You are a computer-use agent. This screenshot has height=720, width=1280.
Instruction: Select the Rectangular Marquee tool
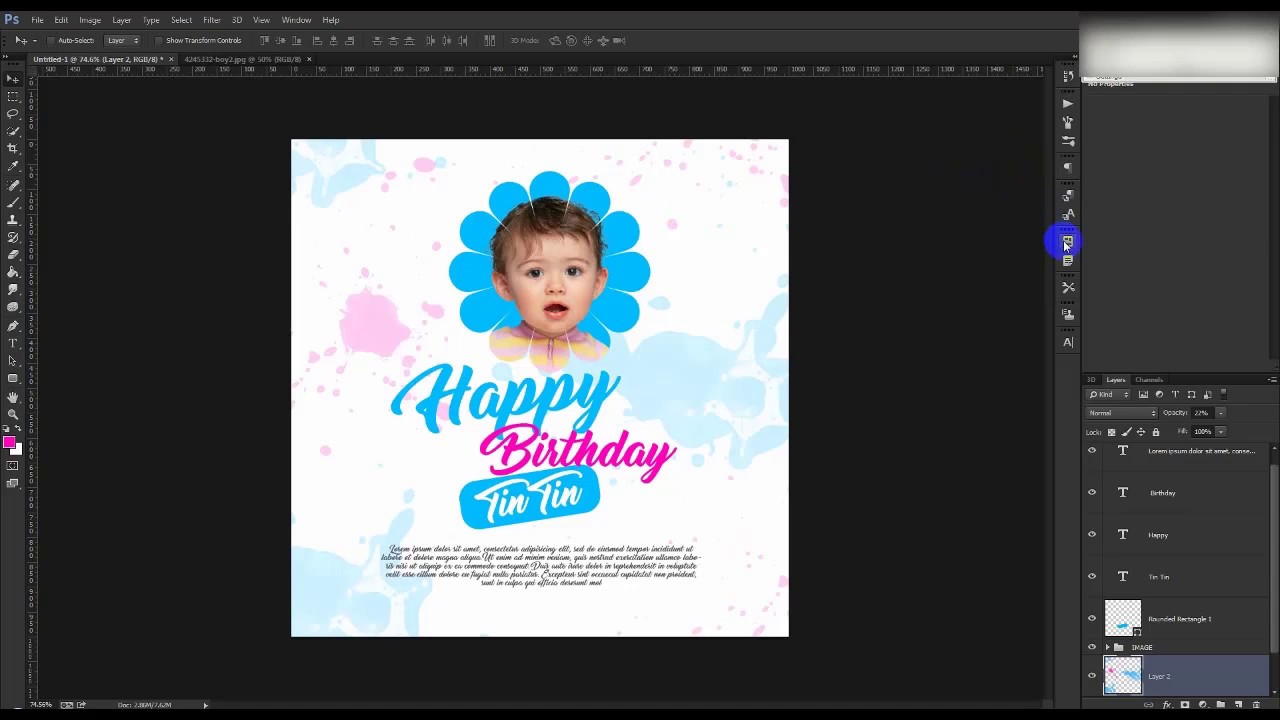(13, 97)
